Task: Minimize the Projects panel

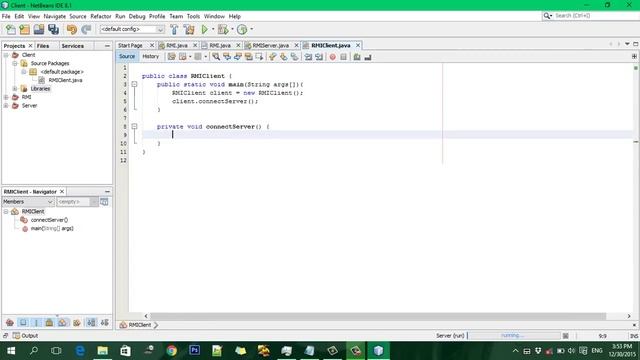Action: 107,46
